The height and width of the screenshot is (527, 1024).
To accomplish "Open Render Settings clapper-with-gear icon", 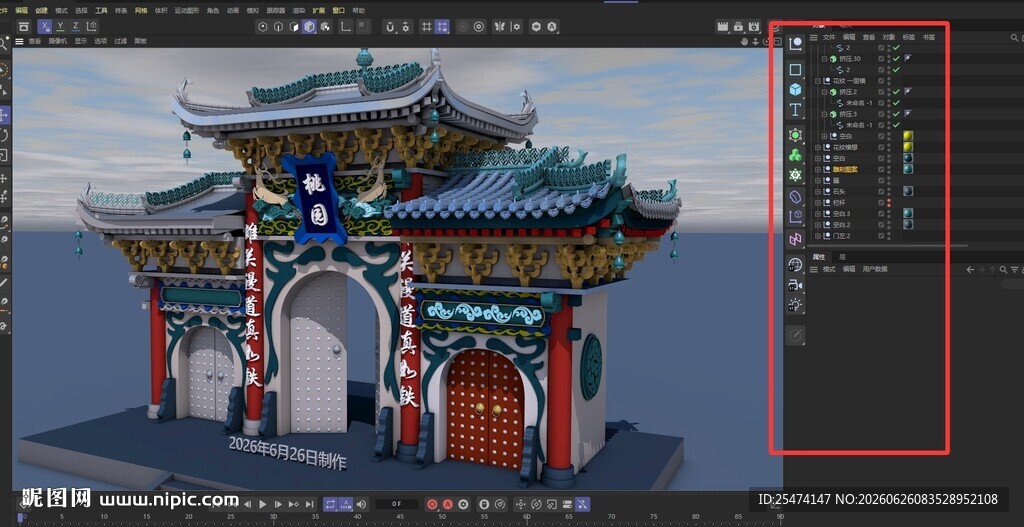I will point(754,27).
